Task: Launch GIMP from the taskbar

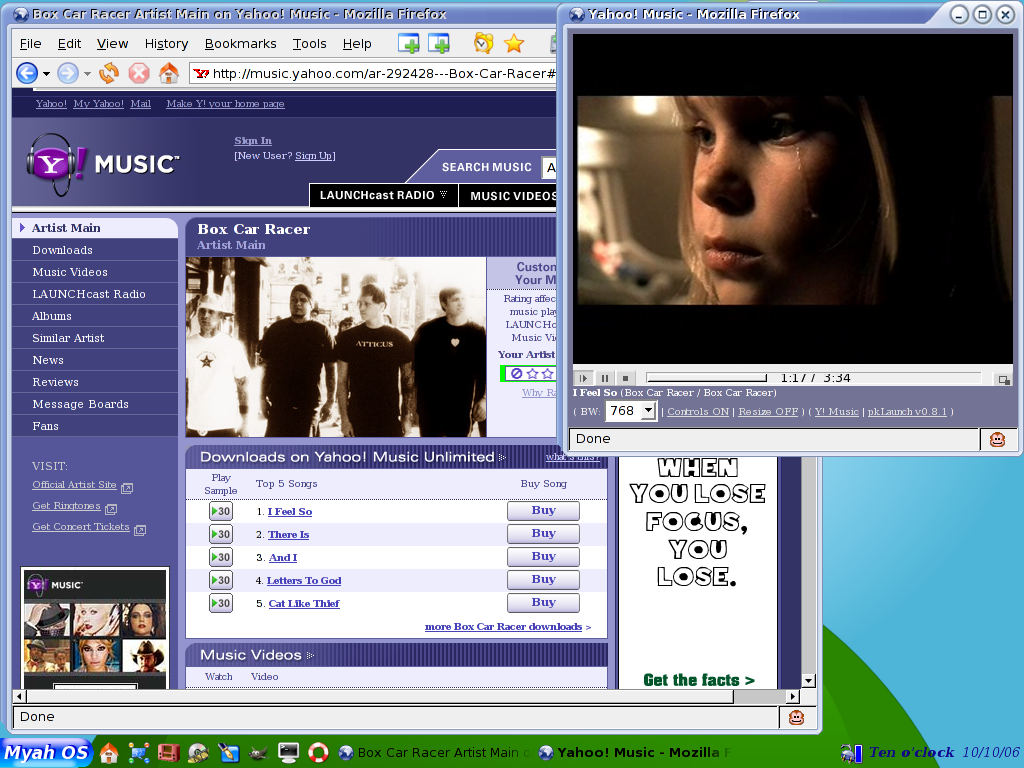Action: (x=259, y=752)
